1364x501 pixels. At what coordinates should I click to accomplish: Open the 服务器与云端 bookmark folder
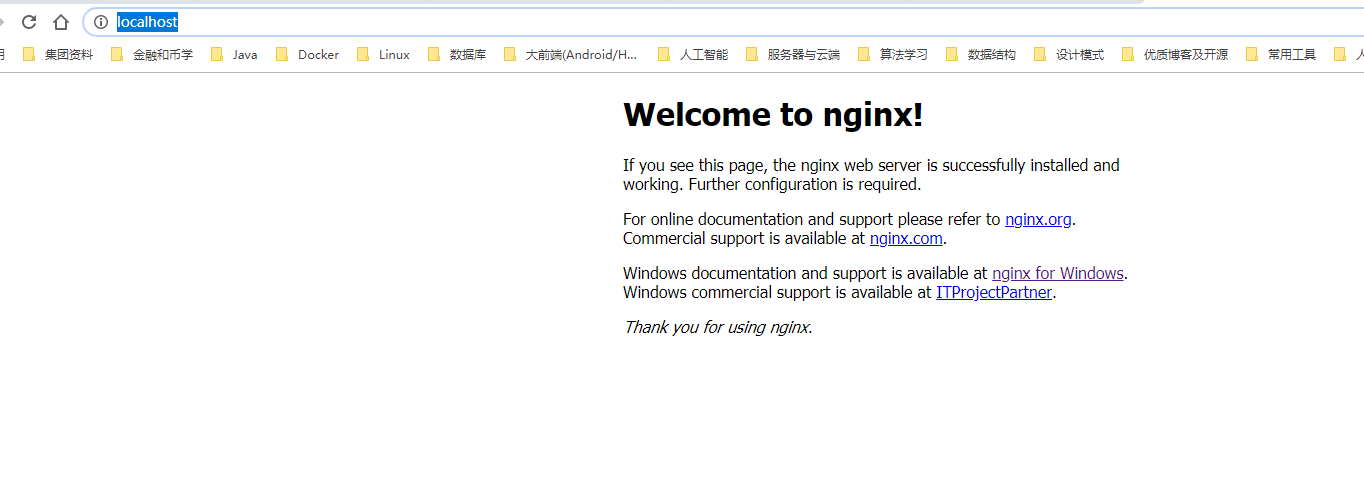tap(793, 55)
